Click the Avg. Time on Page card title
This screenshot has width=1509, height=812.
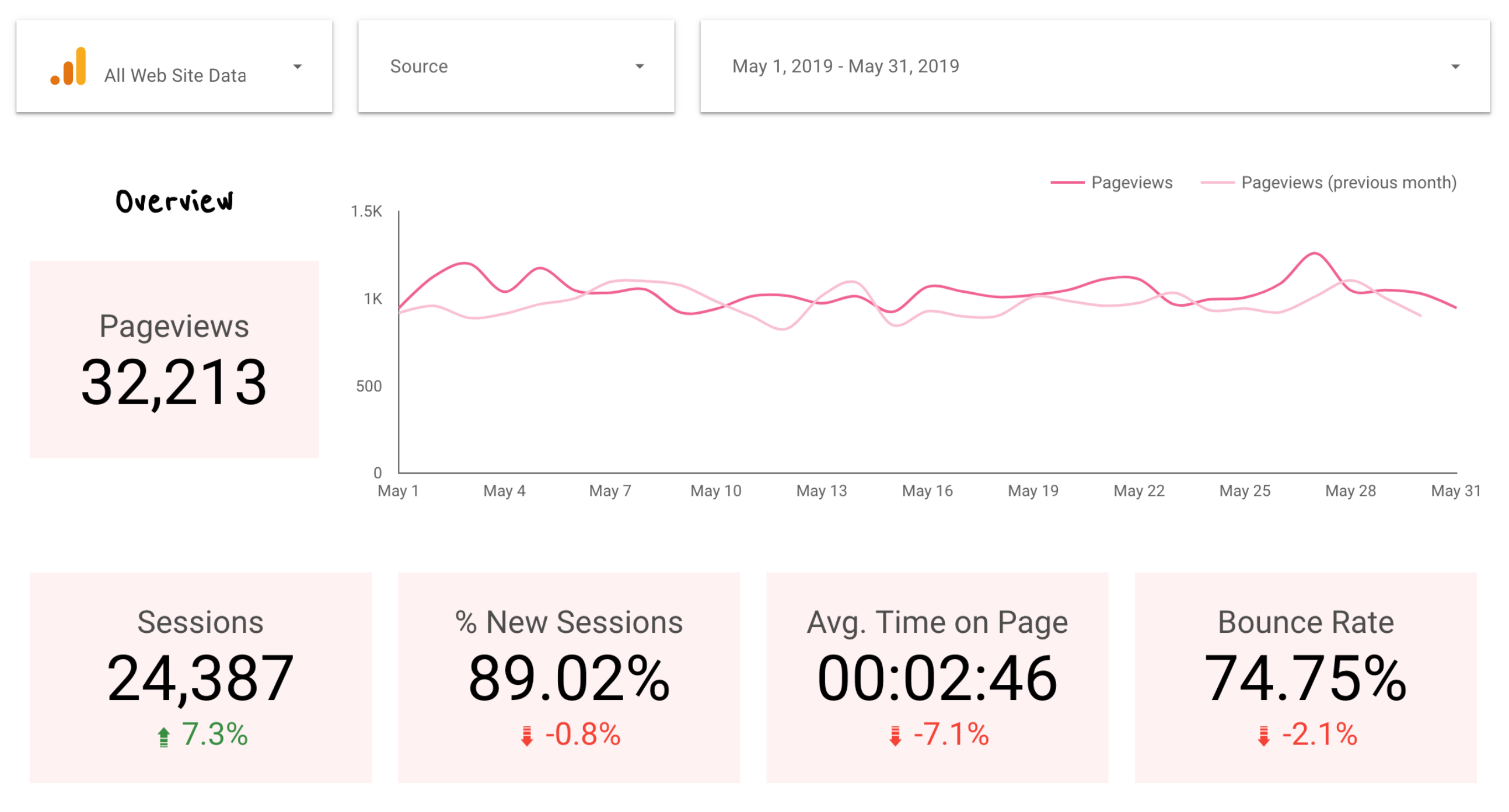coord(937,623)
